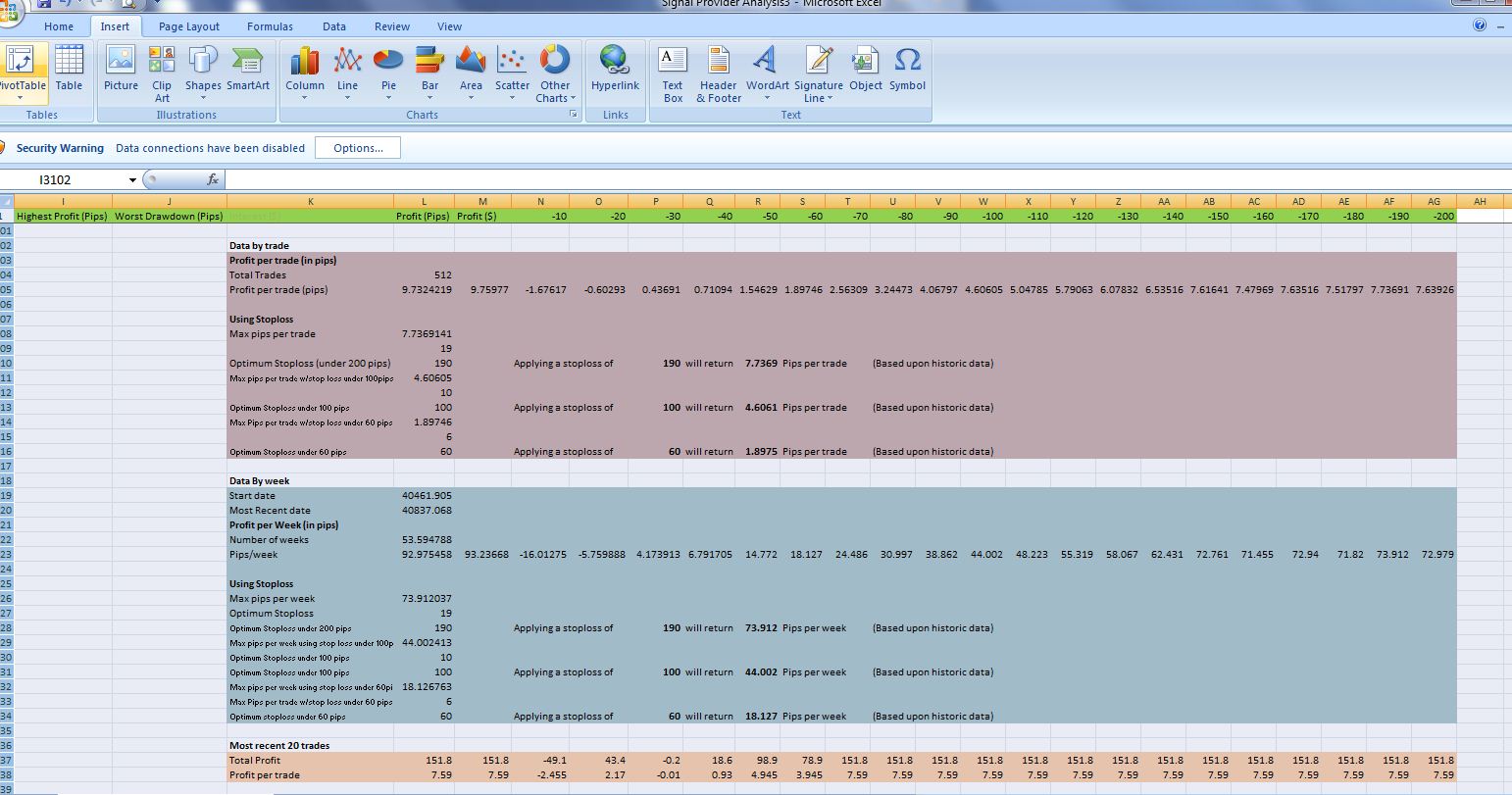This screenshot has height=795, width=1512.
Task: Click into the formula bar field
Action: [868, 180]
